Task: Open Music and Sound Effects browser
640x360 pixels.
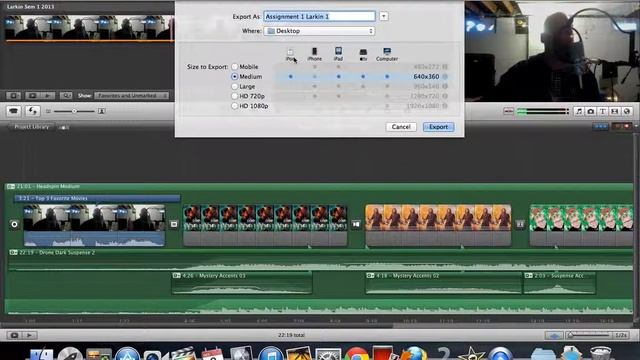Action: [578, 111]
